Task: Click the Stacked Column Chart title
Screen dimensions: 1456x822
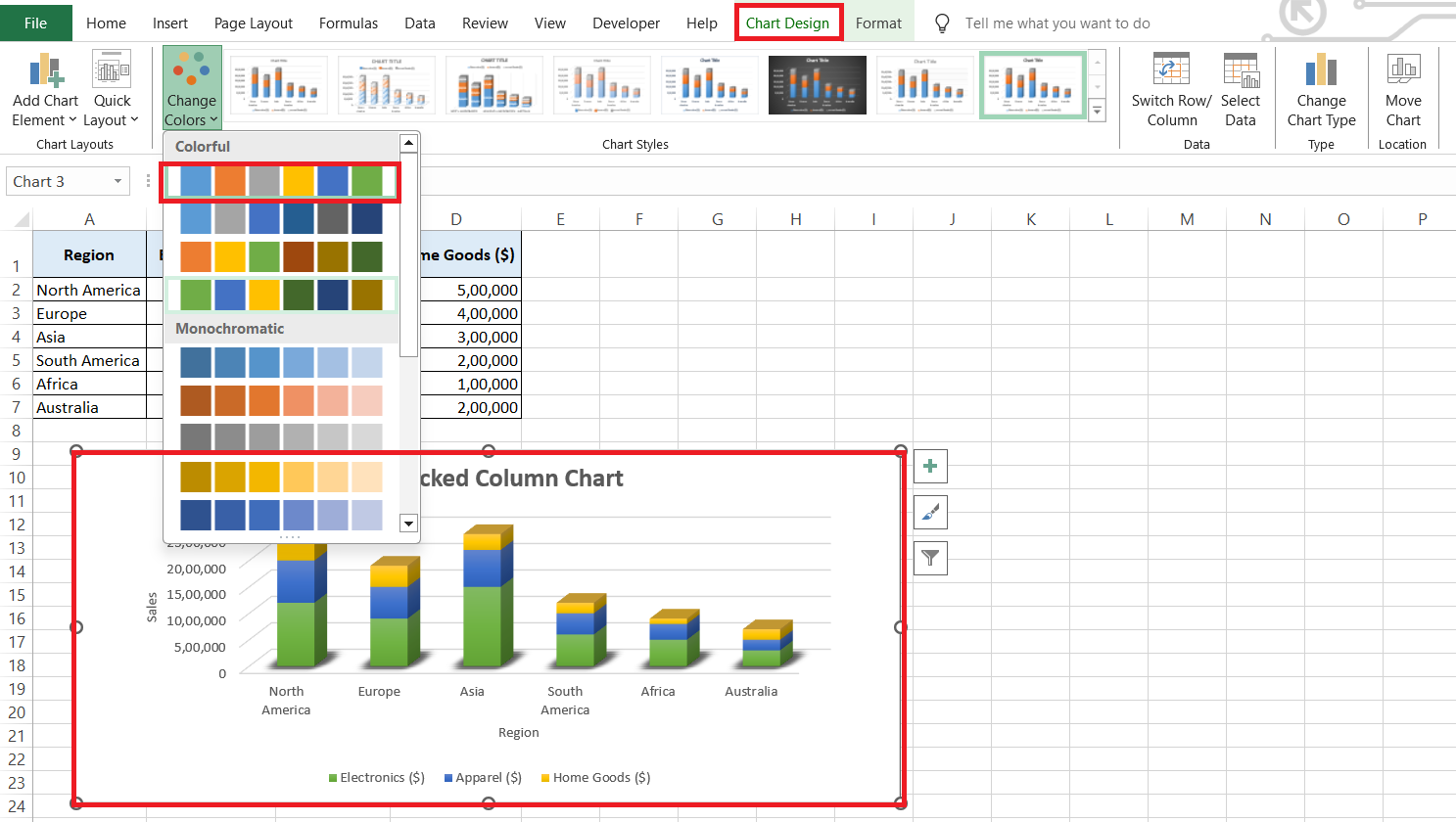Action: (x=521, y=479)
